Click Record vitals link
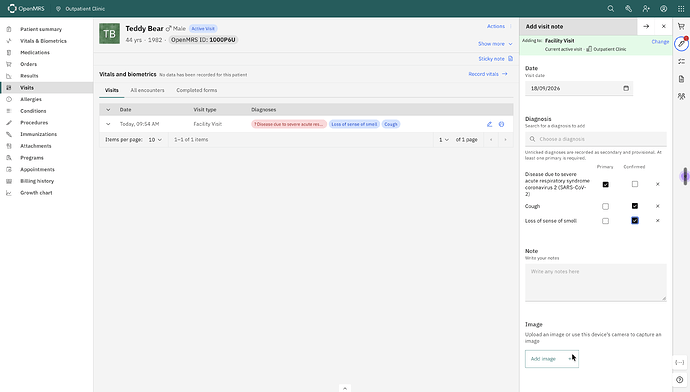Viewport: 690px width, 392px height. click(488, 74)
